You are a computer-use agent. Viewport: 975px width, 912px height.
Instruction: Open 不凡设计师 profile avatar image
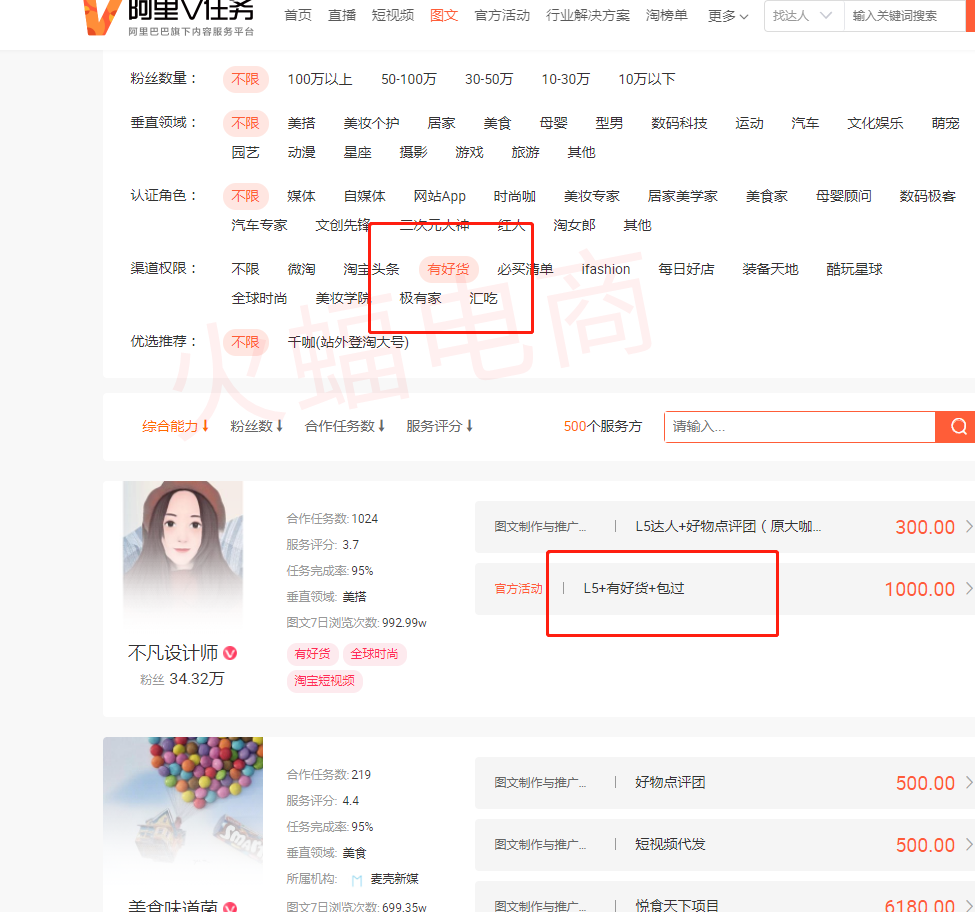pos(182,553)
